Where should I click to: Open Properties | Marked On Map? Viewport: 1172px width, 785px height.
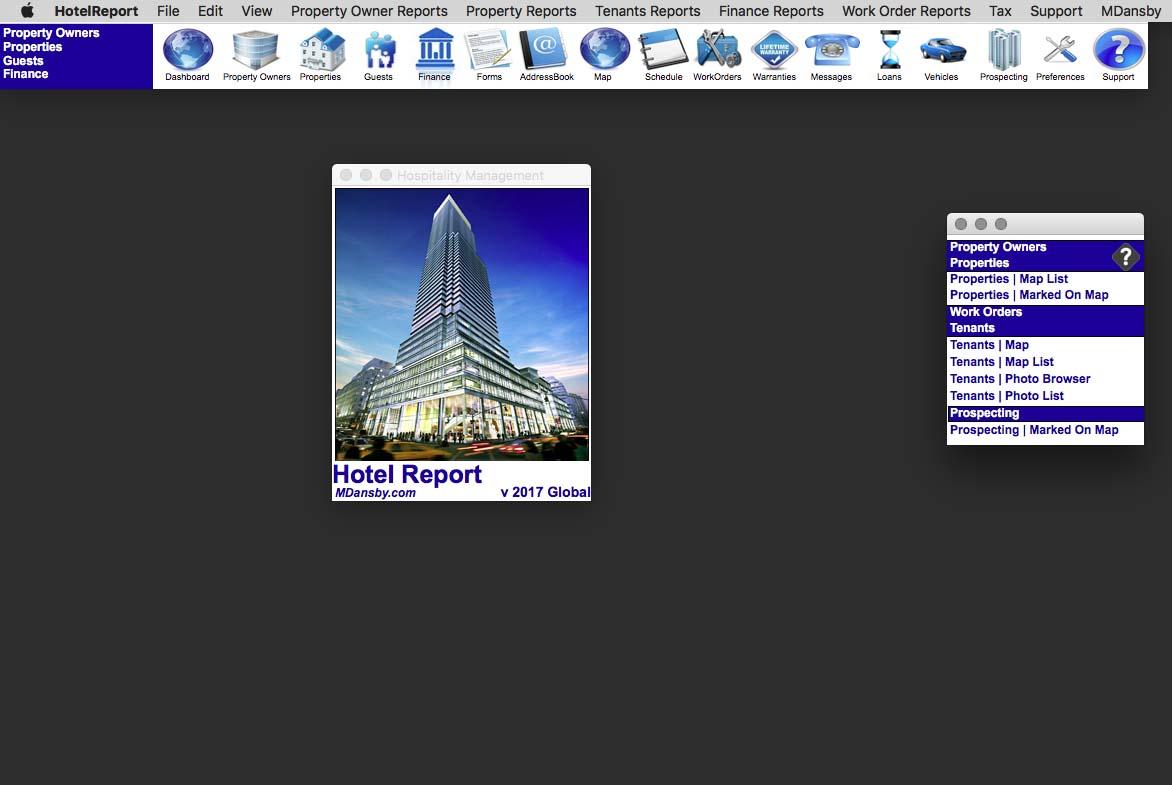pyautogui.click(x=1028, y=295)
